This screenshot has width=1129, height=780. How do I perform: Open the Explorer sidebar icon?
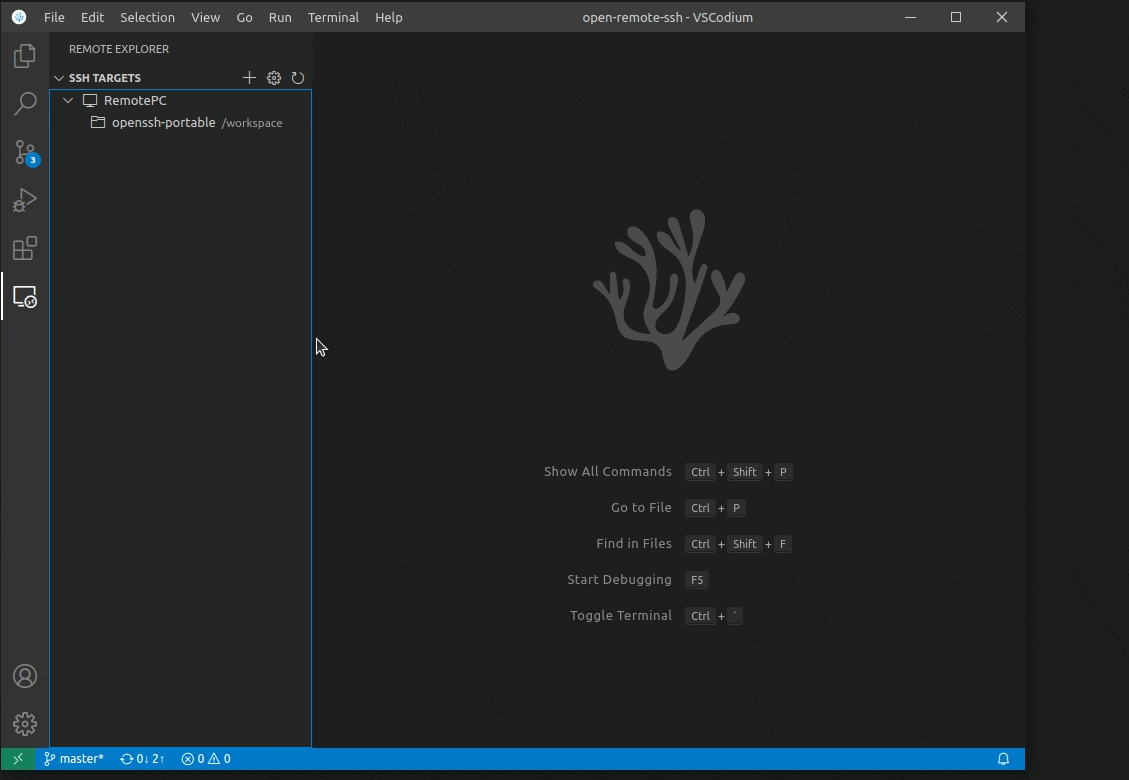click(x=24, y=56)
